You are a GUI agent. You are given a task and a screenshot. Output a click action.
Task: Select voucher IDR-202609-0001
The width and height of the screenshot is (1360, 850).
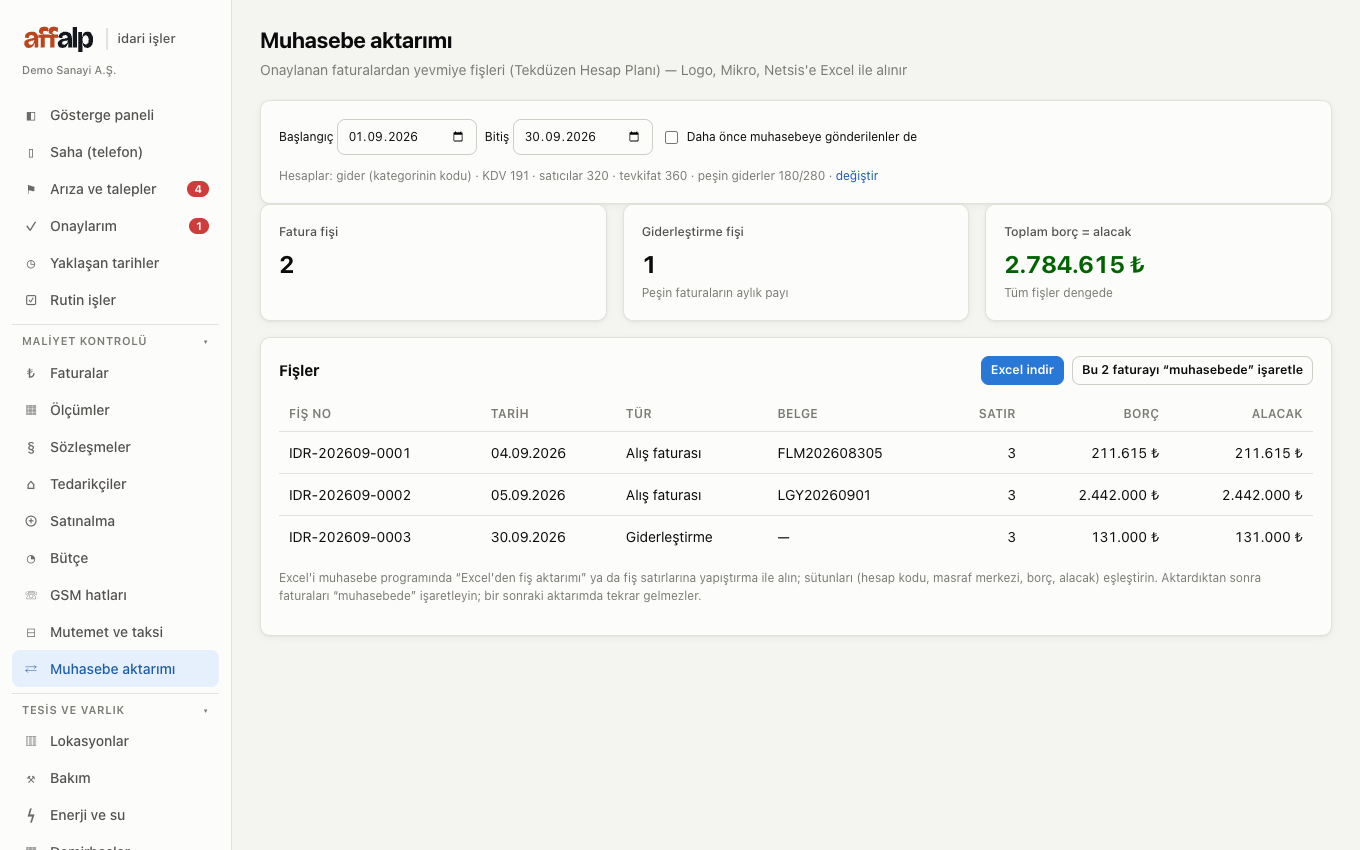[x=796, y=453]
